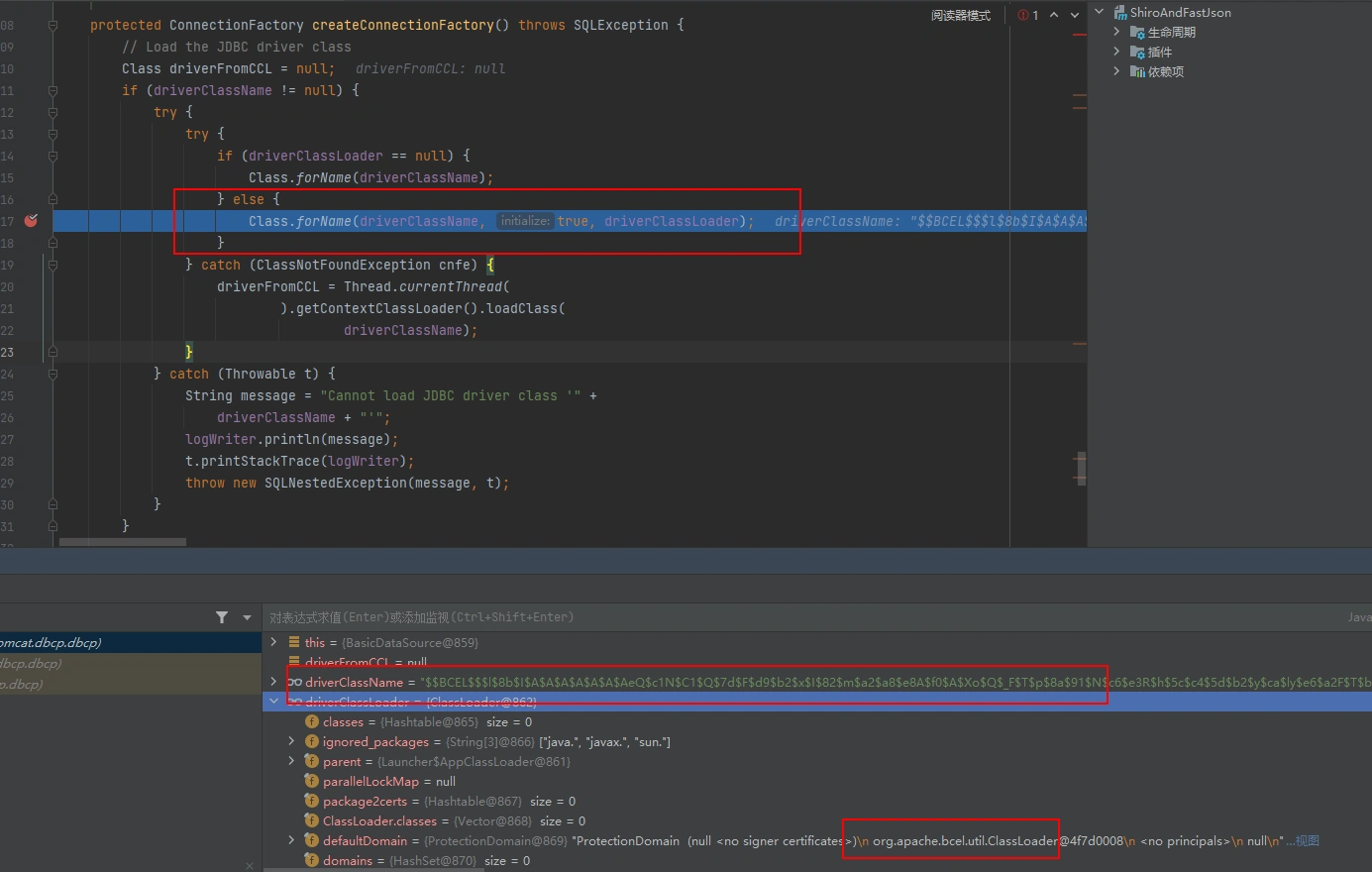Open the dropdown arrow beside the filter icon

point(247,617)
